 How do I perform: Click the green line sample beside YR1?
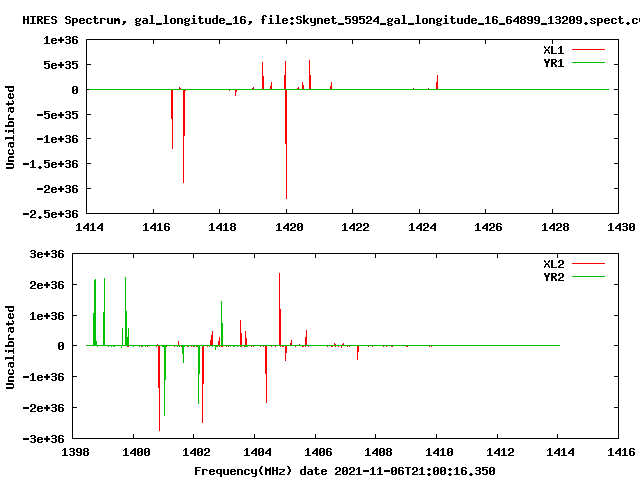click(x=588, y=63)
